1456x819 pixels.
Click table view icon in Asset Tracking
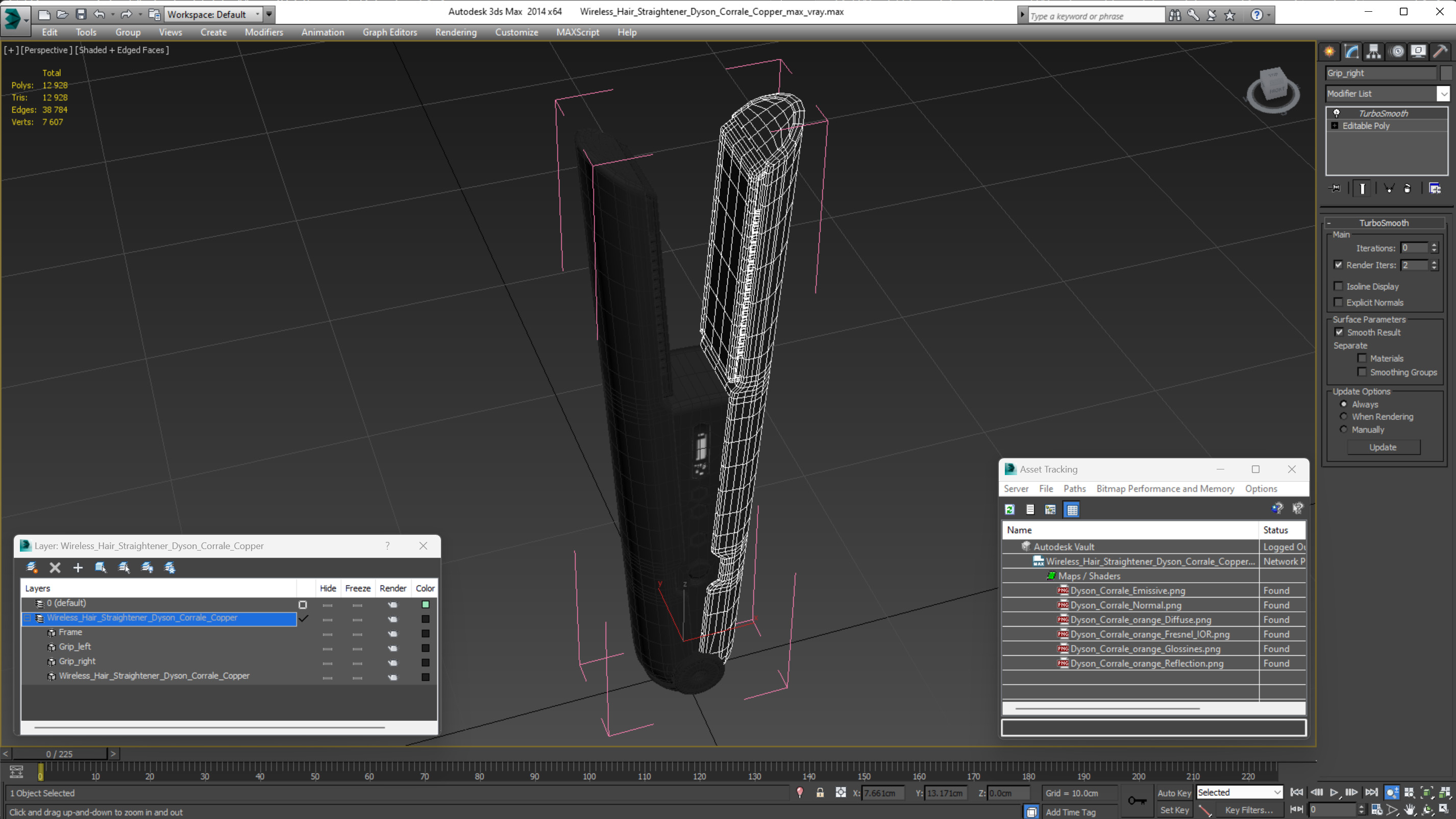point(1072,509)
